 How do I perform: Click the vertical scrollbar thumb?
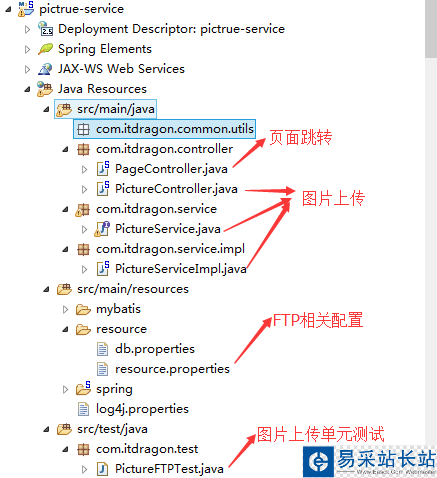[431, 29]
